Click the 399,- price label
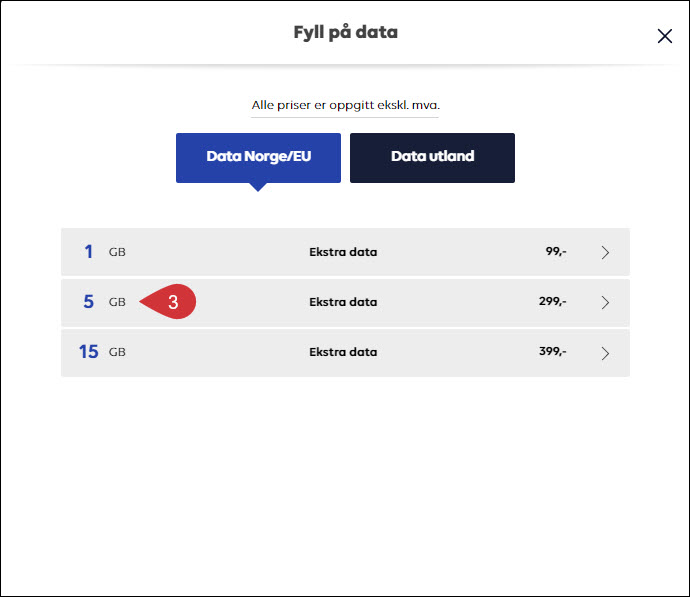 [x=553, y=352]
